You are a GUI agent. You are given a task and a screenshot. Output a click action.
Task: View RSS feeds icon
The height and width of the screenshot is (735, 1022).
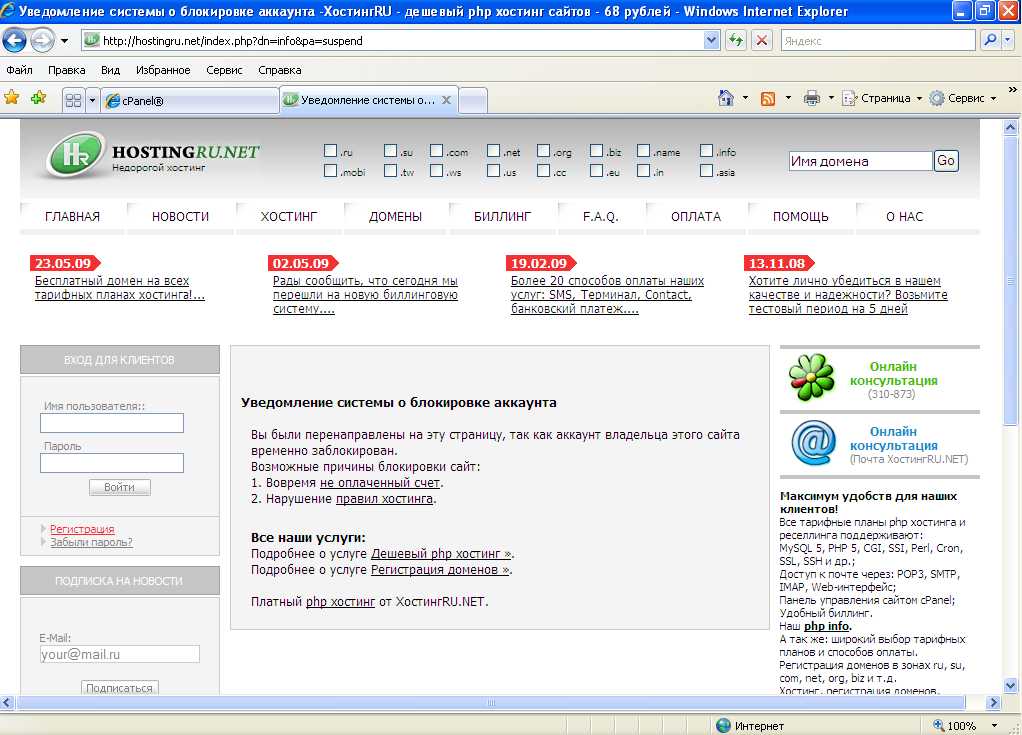pyautogui.click(x=768, y=98)
